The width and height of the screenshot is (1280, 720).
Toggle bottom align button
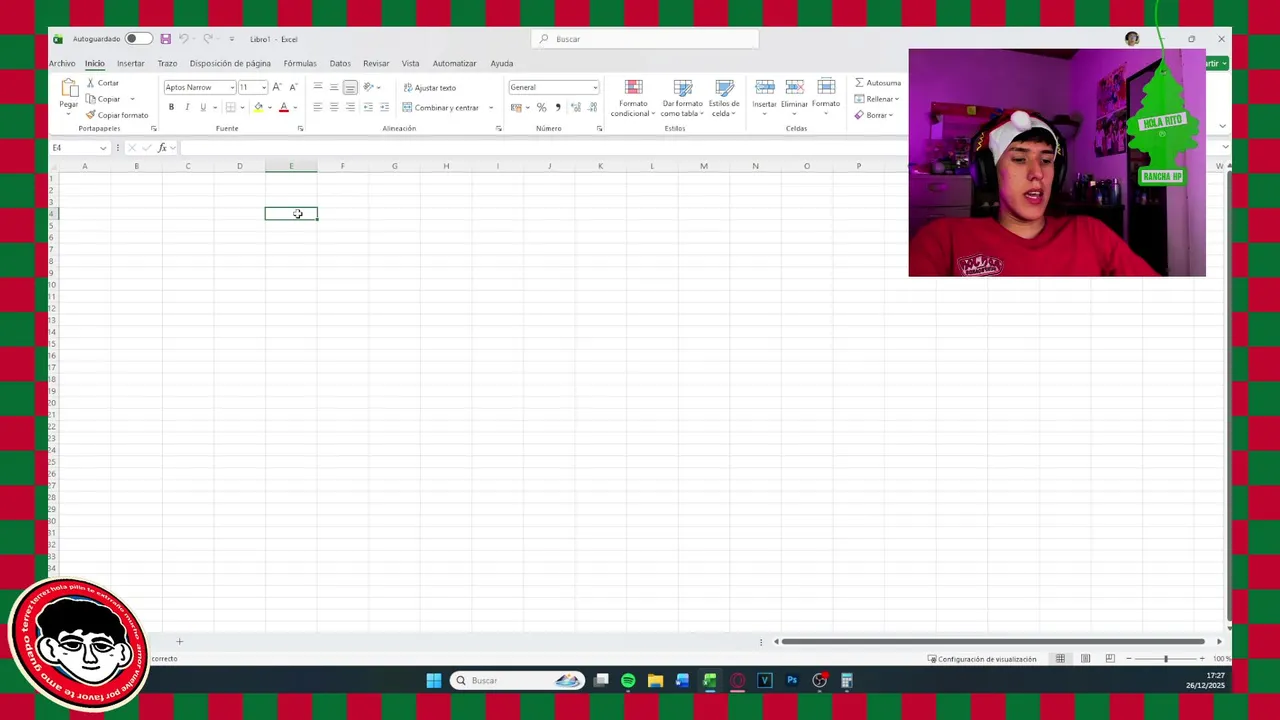(350, 87)
